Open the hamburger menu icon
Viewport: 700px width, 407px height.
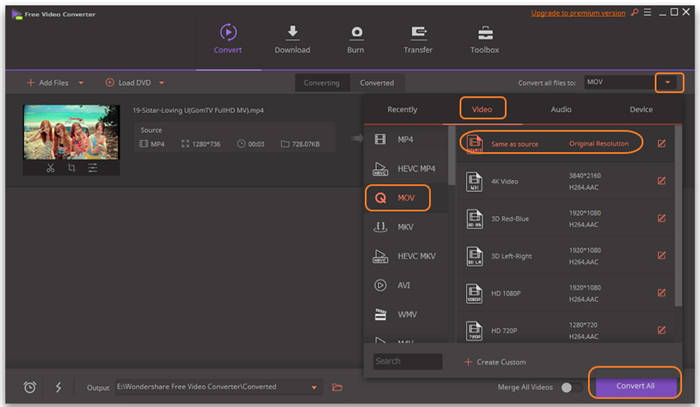coord(647,12)
